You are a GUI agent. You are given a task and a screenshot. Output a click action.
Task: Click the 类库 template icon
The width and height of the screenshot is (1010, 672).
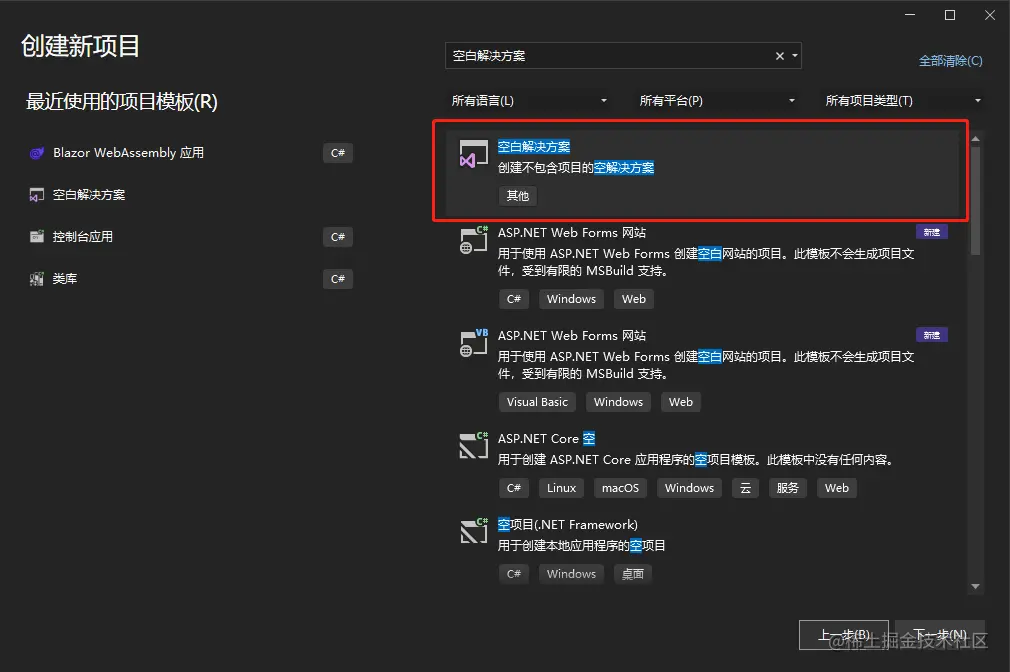click(x=37, y=278)
